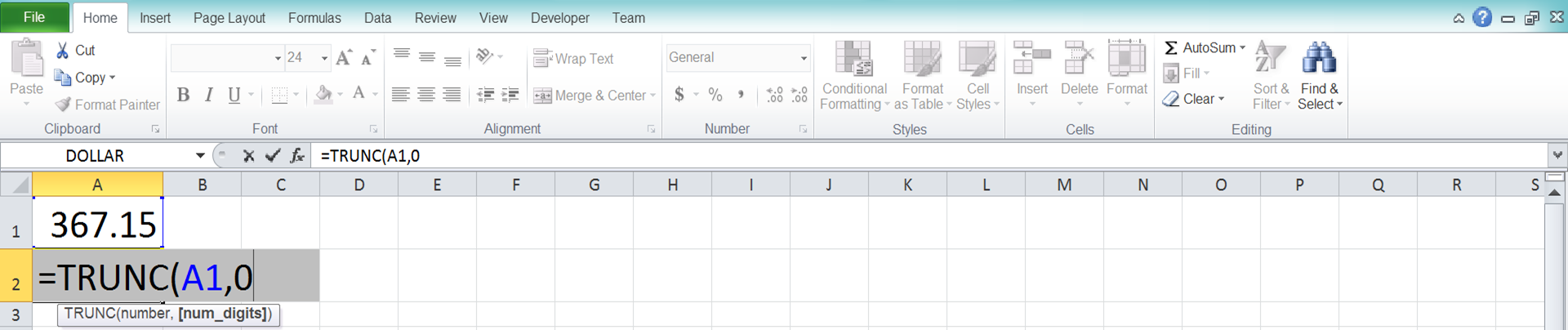Click the Center text alignment icon
This screenshot has height=330, width=1568.
pos(426,95)
